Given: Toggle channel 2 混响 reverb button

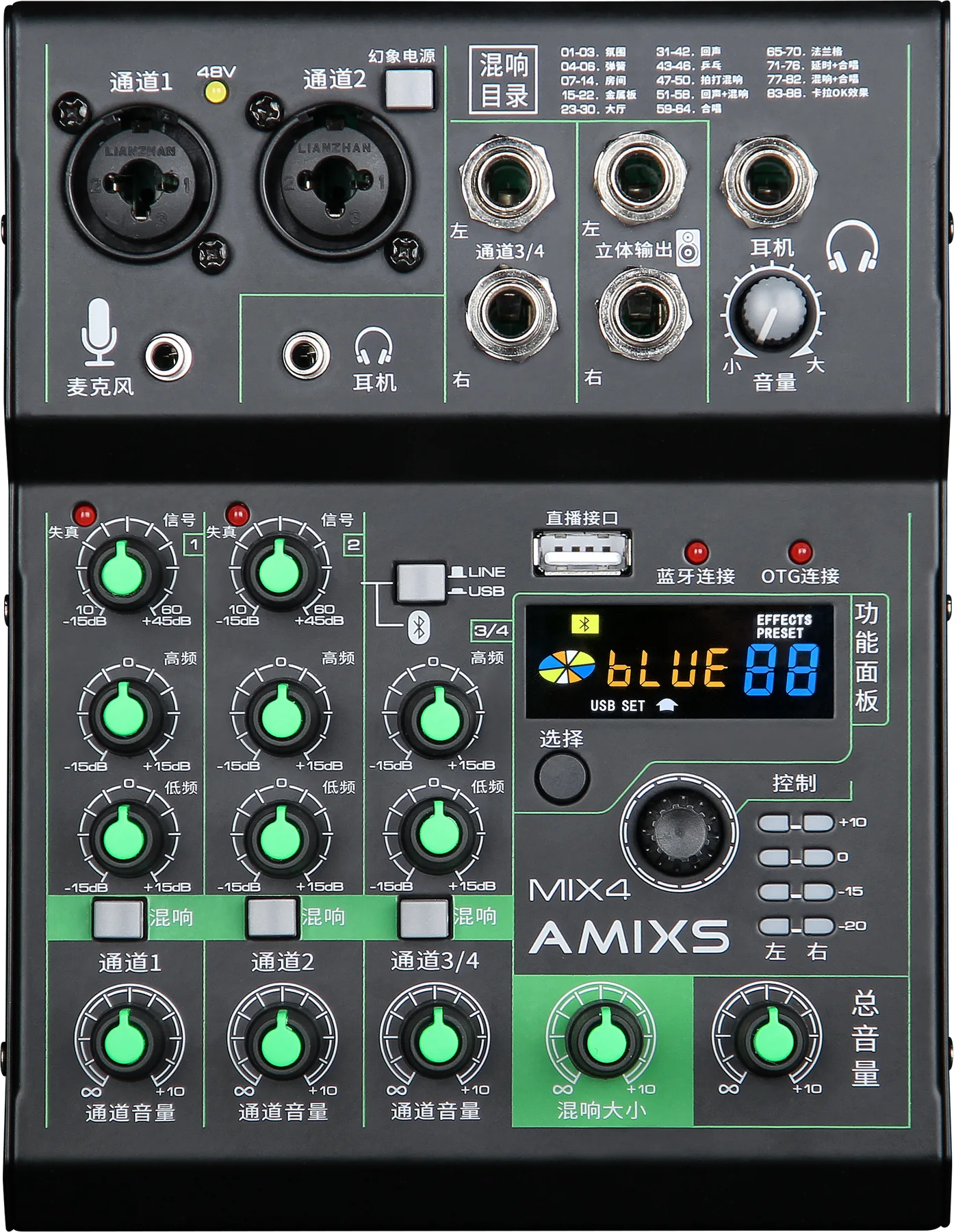Looking at the screenshot, I should [x=272, y=918].
